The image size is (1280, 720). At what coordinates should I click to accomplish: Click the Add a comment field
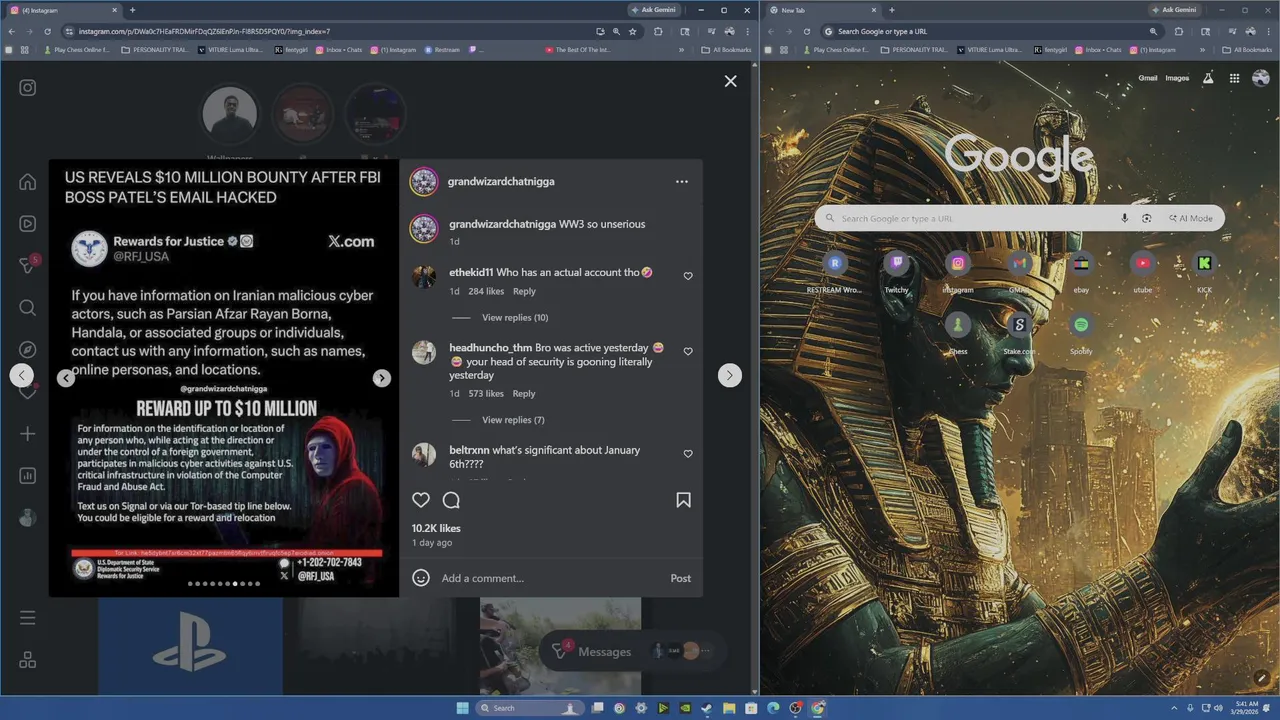(x=552, y=578)
